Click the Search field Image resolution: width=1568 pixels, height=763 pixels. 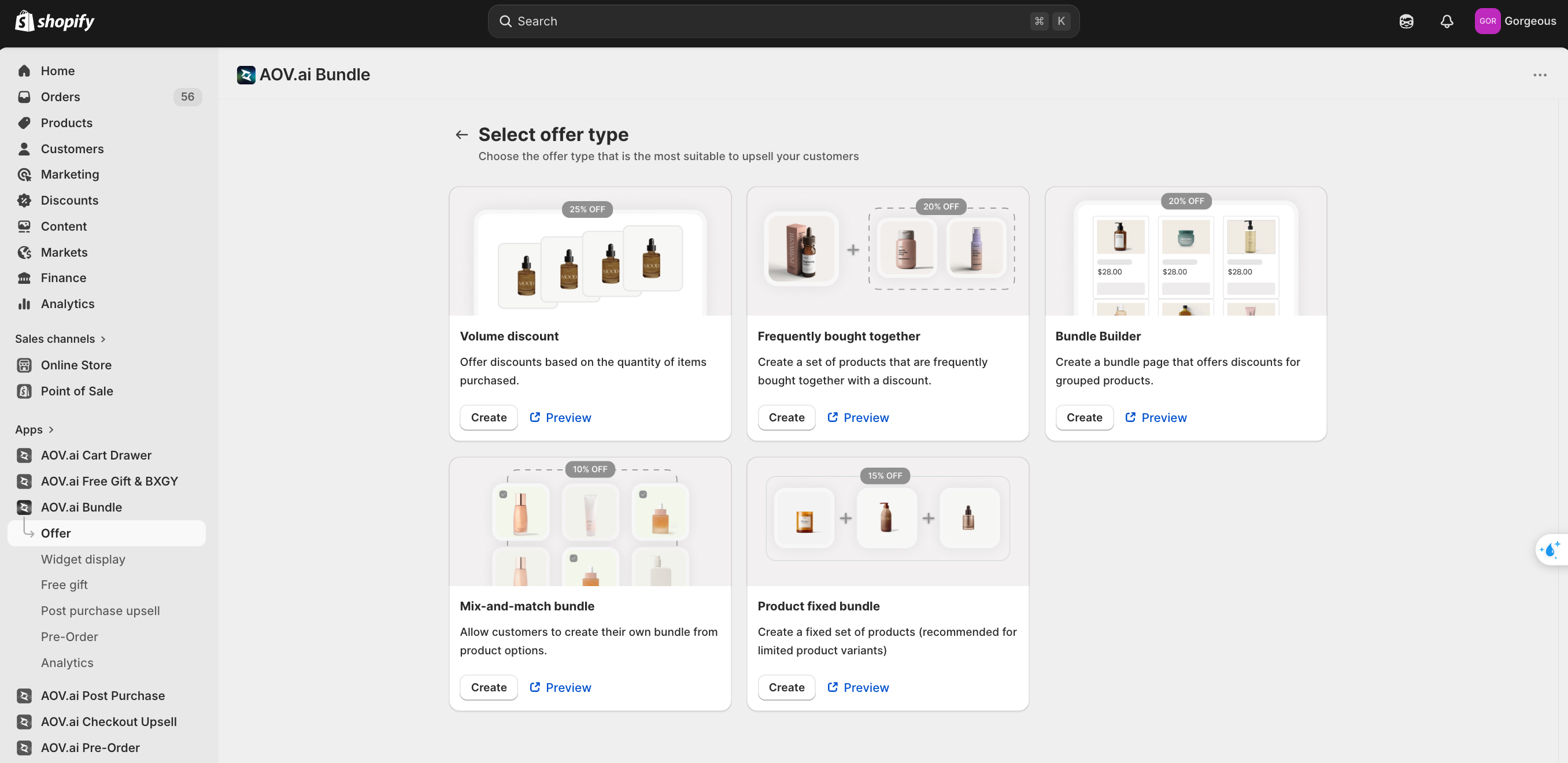783,21
